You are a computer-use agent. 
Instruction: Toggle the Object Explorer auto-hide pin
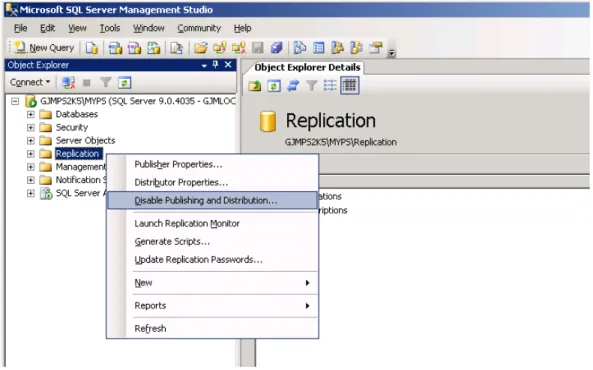point(216,65)
